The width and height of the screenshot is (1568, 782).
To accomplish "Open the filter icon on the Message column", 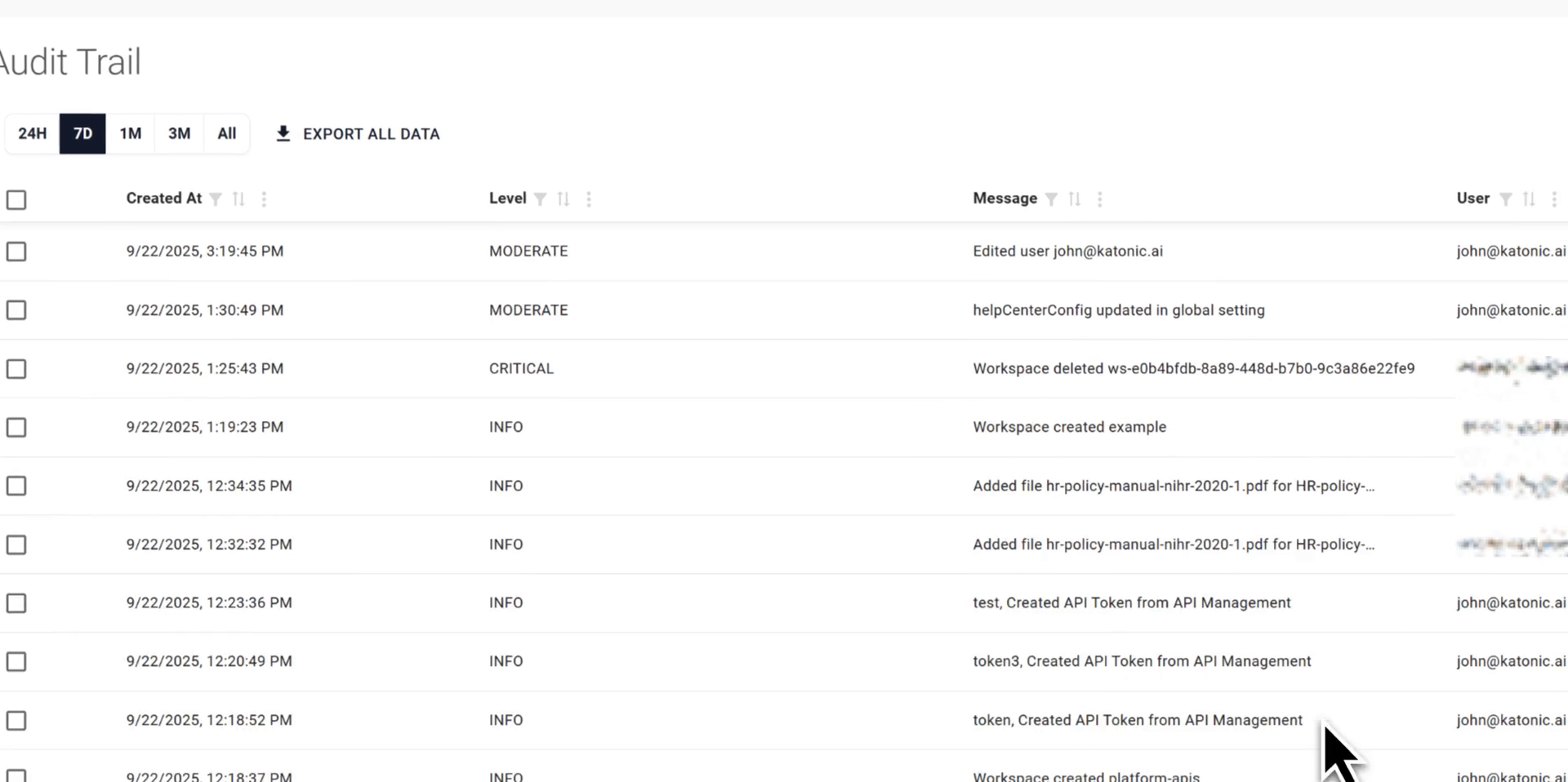I will coord(1051,198).
